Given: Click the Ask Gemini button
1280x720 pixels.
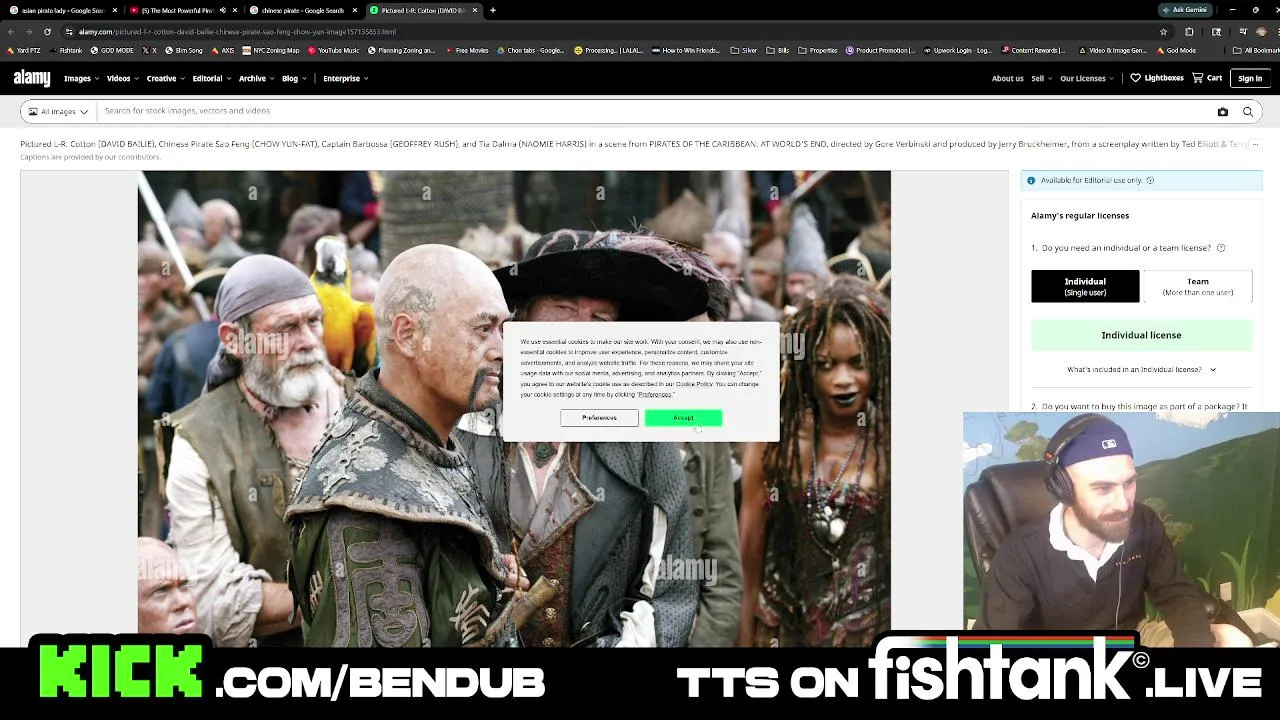Looking at the screenshot, I should [1184, 10].
